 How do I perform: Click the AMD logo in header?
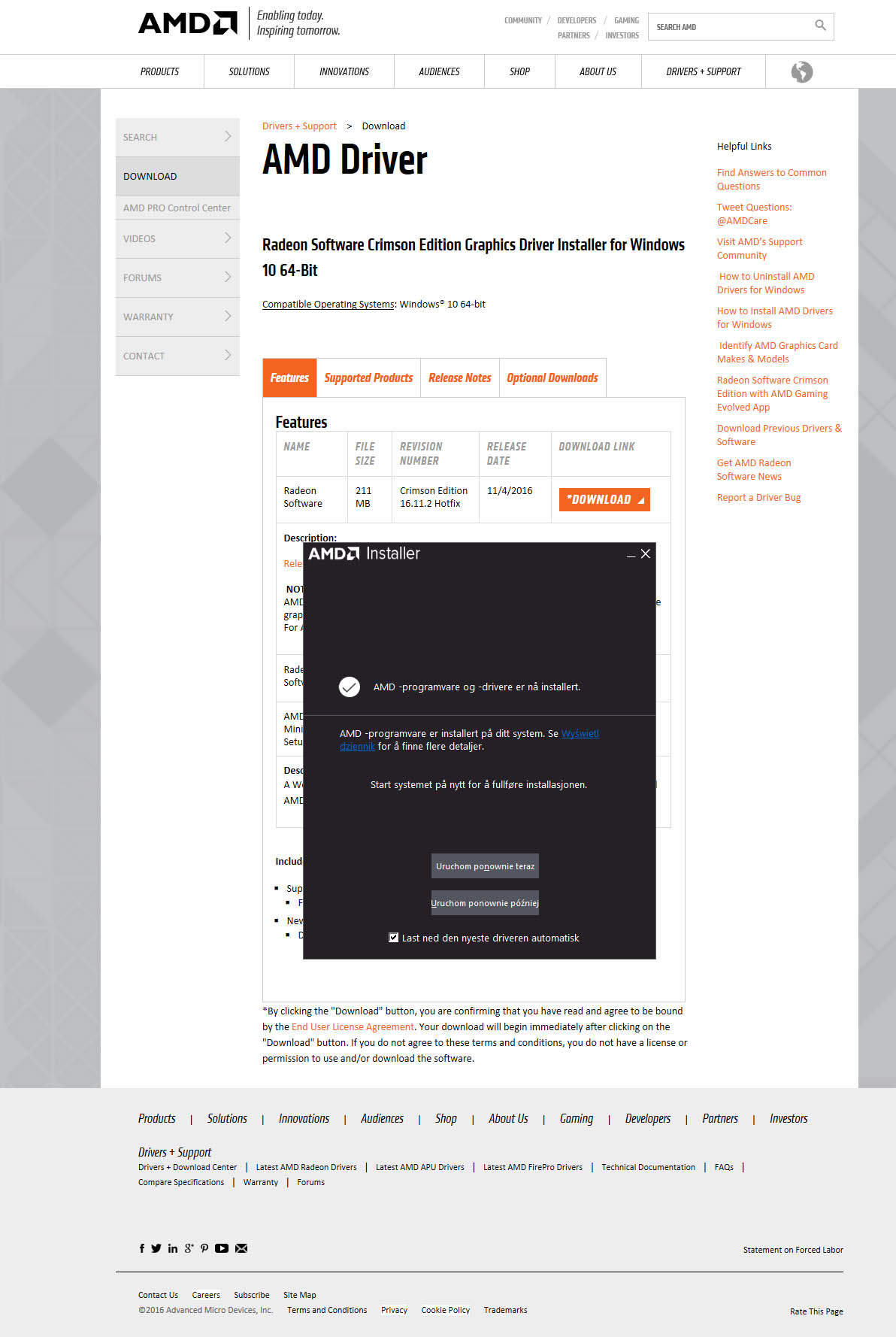pyautogui.click(x=188, y=23)
